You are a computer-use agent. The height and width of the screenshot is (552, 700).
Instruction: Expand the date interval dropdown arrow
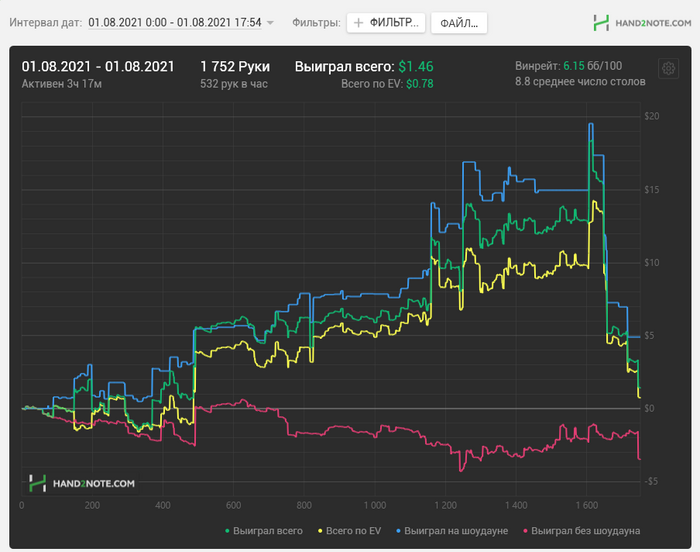pyautogui.click(x=270, y=23)
